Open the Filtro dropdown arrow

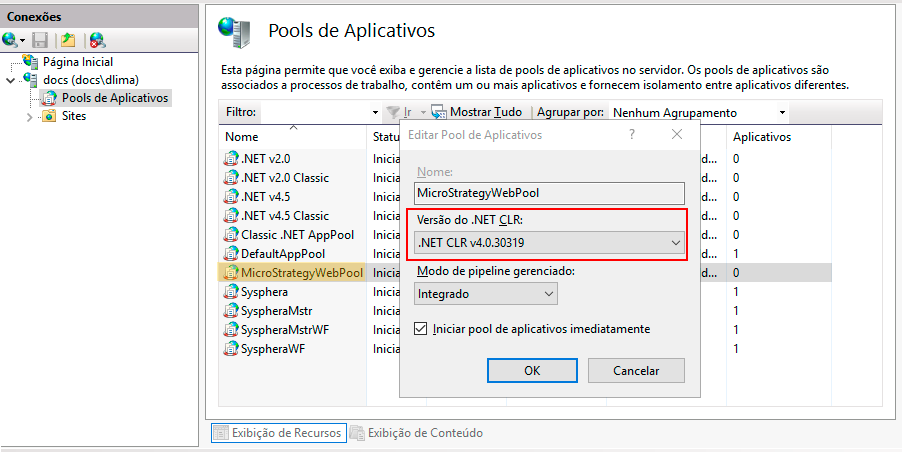376,113
